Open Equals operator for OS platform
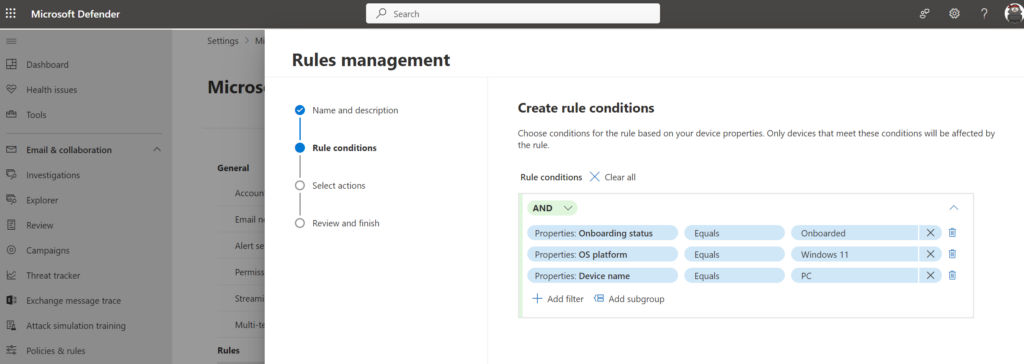 pyautogui.click(x=734, y=254)
